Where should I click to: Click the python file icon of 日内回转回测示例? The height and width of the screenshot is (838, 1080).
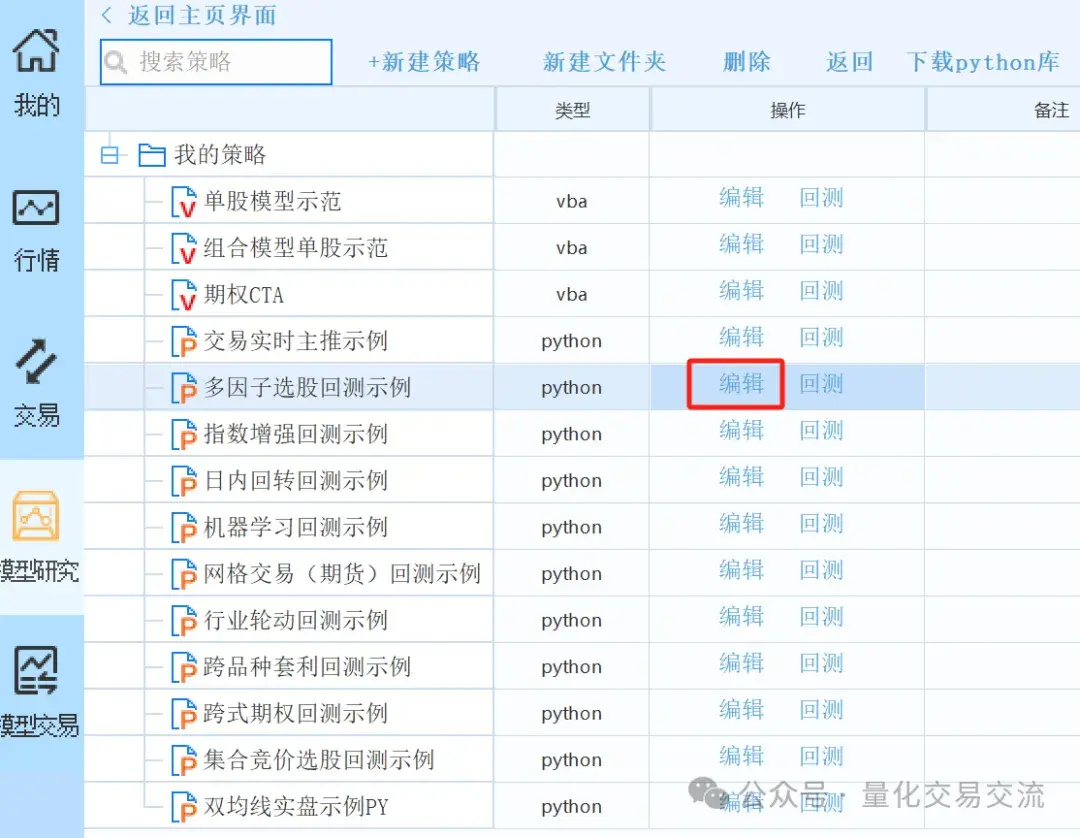[184, 481]
